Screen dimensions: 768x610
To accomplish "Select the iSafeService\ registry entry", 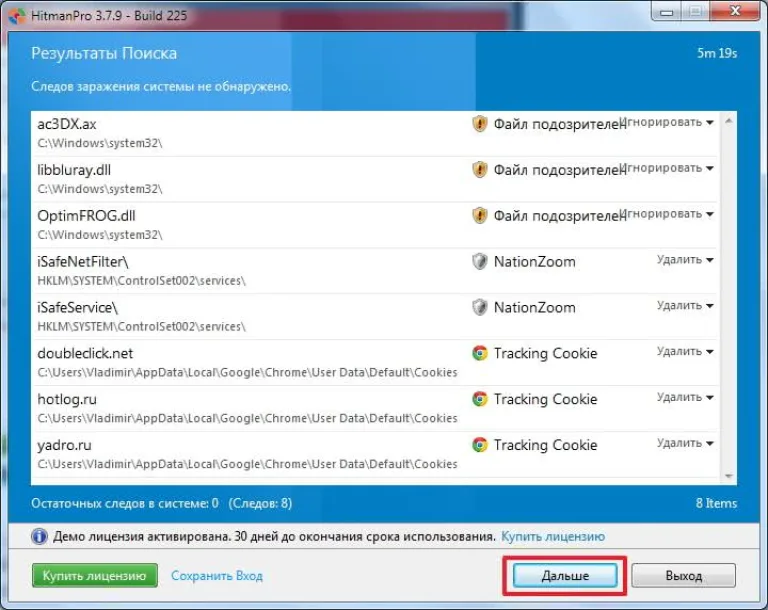I will [x=375, y=317].
